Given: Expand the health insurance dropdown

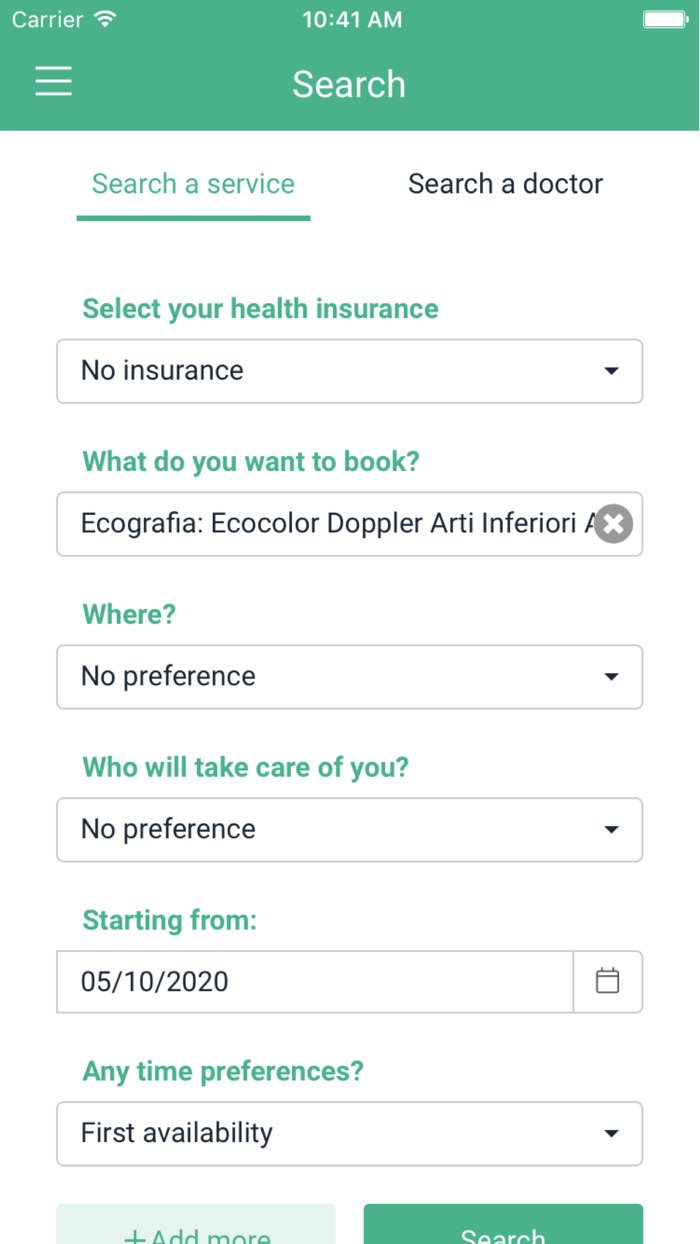Looking at the screenshot, I should pos(349,371).
